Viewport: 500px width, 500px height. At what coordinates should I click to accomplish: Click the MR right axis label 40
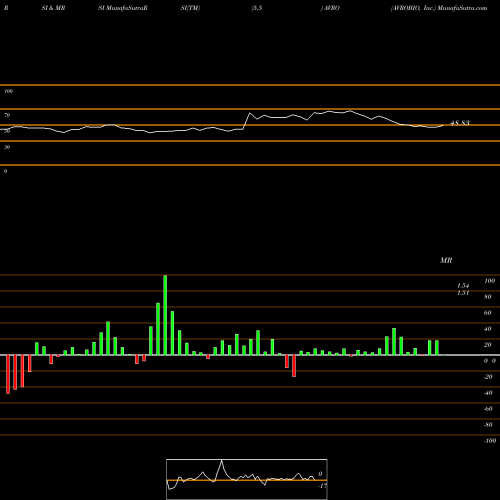point(488,329)
